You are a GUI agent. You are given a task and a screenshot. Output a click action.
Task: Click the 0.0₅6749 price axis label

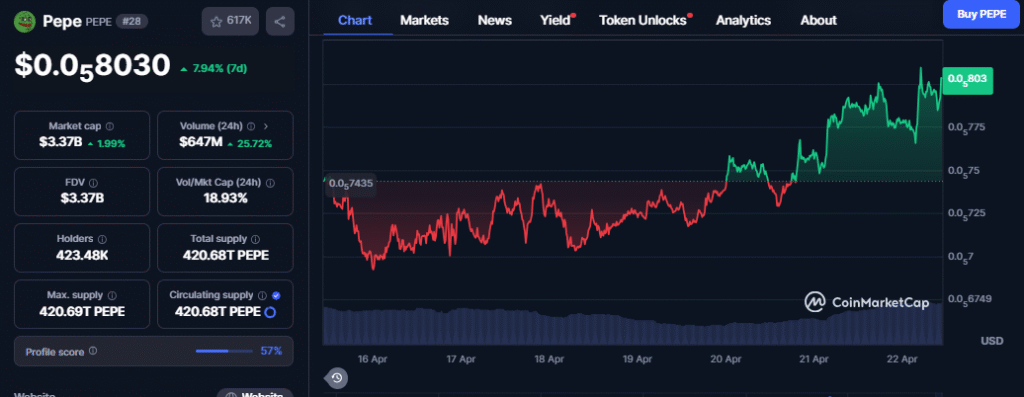coord(970,299)
